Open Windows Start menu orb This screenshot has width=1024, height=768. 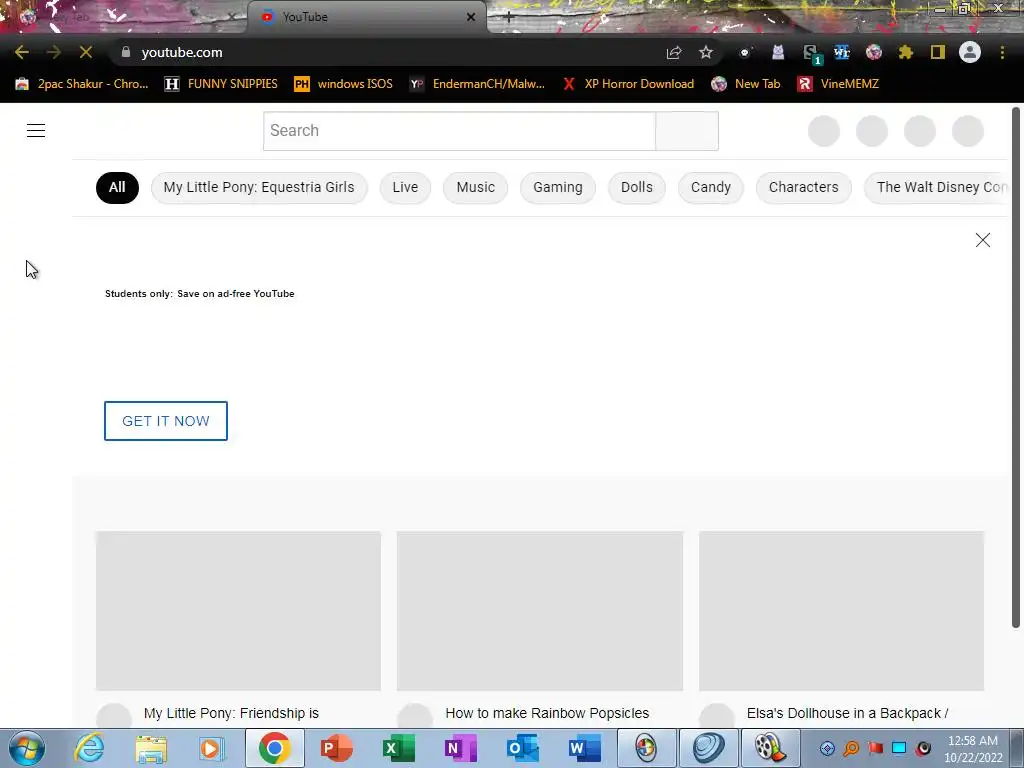pyautogui.click(x=27, y=748)
